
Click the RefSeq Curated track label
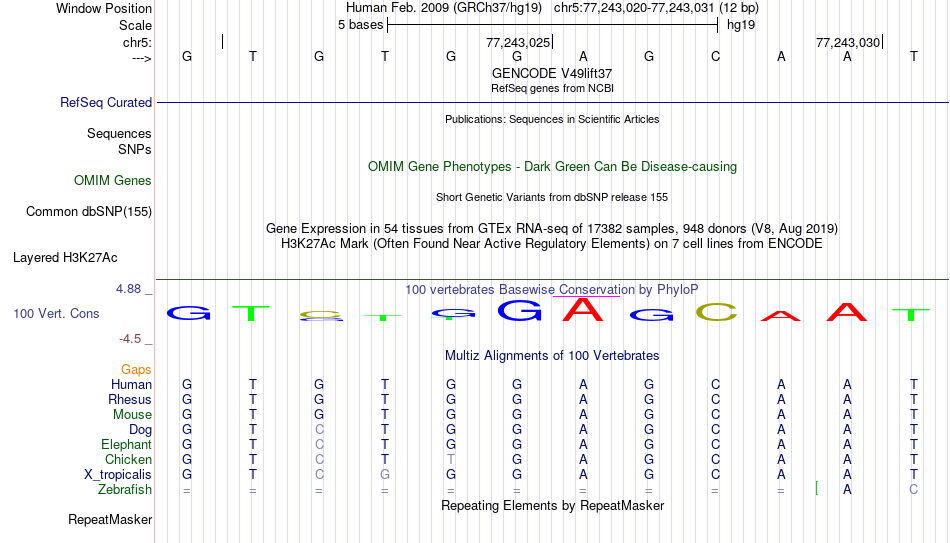(105, 102)
